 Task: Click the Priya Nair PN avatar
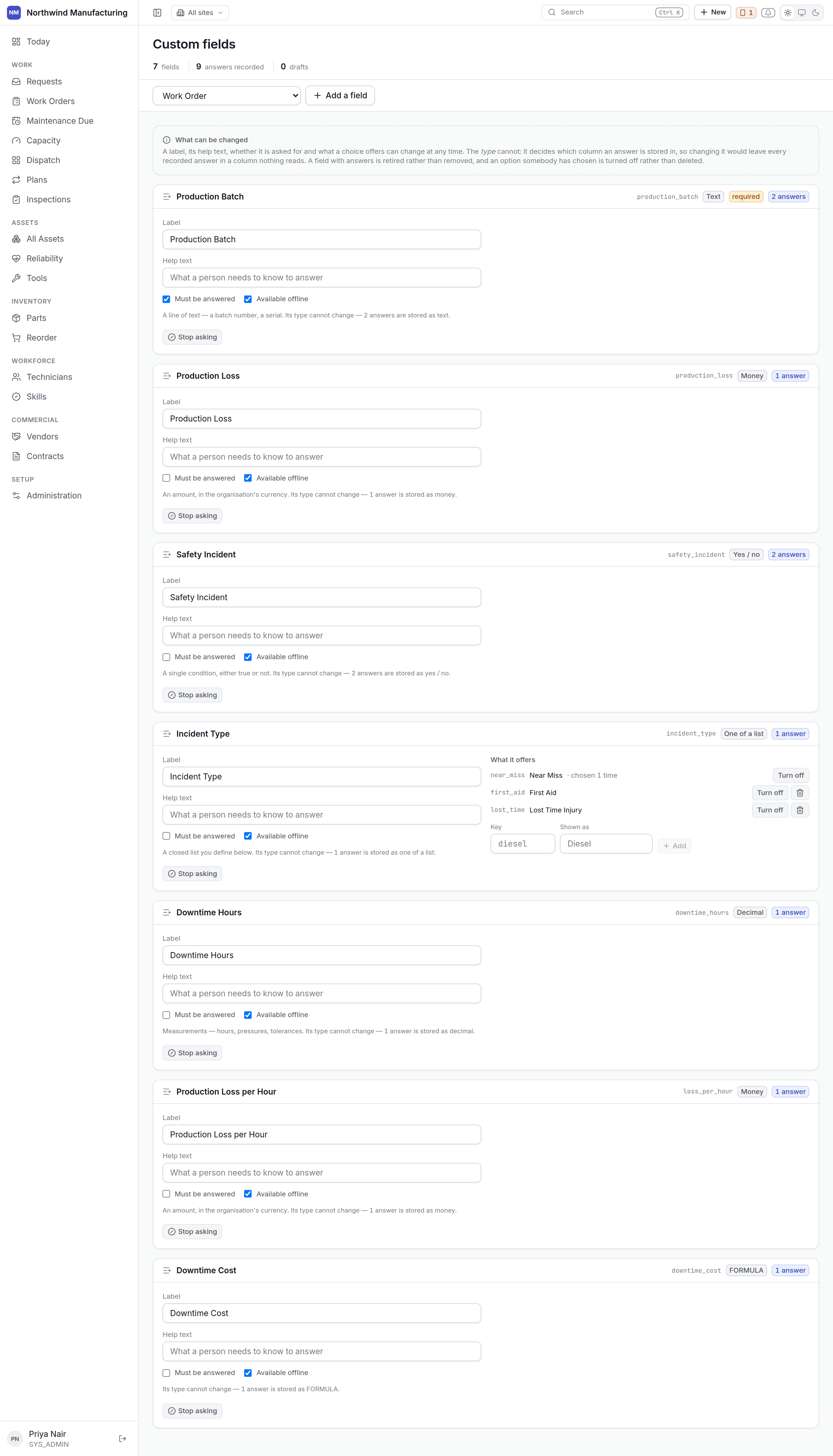[x=15, y=1438]
